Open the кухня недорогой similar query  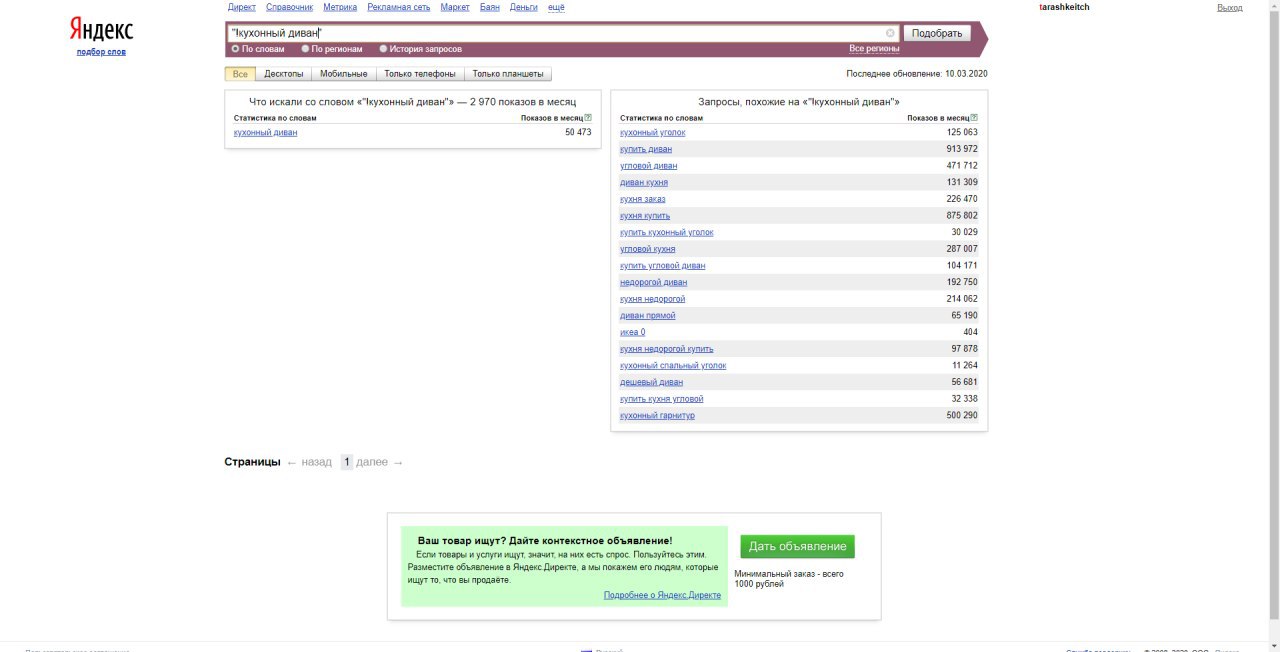point(653,299)
